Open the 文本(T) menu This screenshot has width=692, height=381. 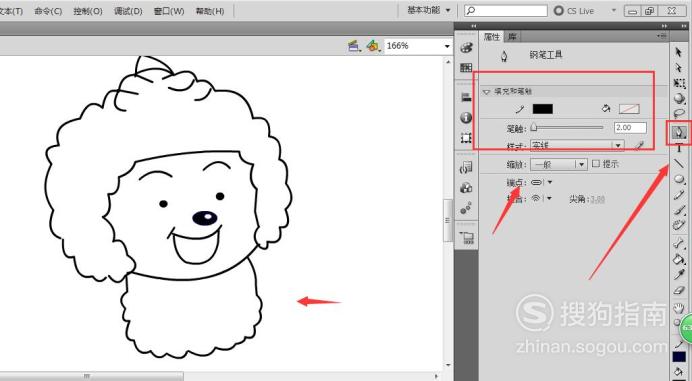pos(11,11)
